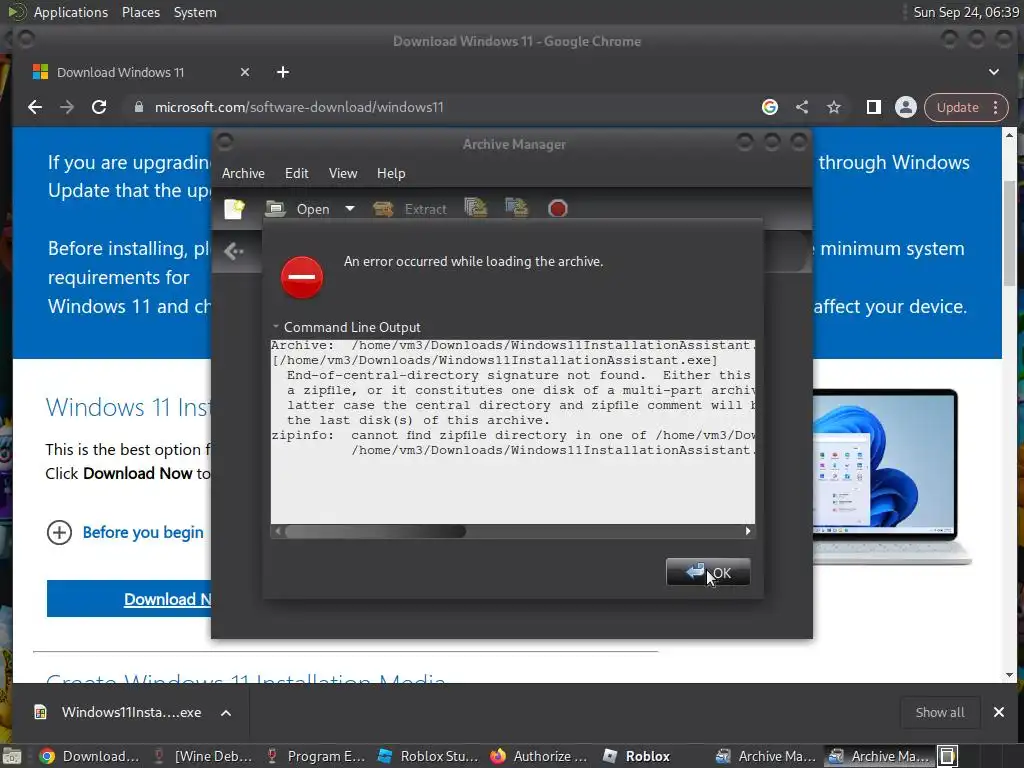Click the Chrome Update button

point(957,107)
